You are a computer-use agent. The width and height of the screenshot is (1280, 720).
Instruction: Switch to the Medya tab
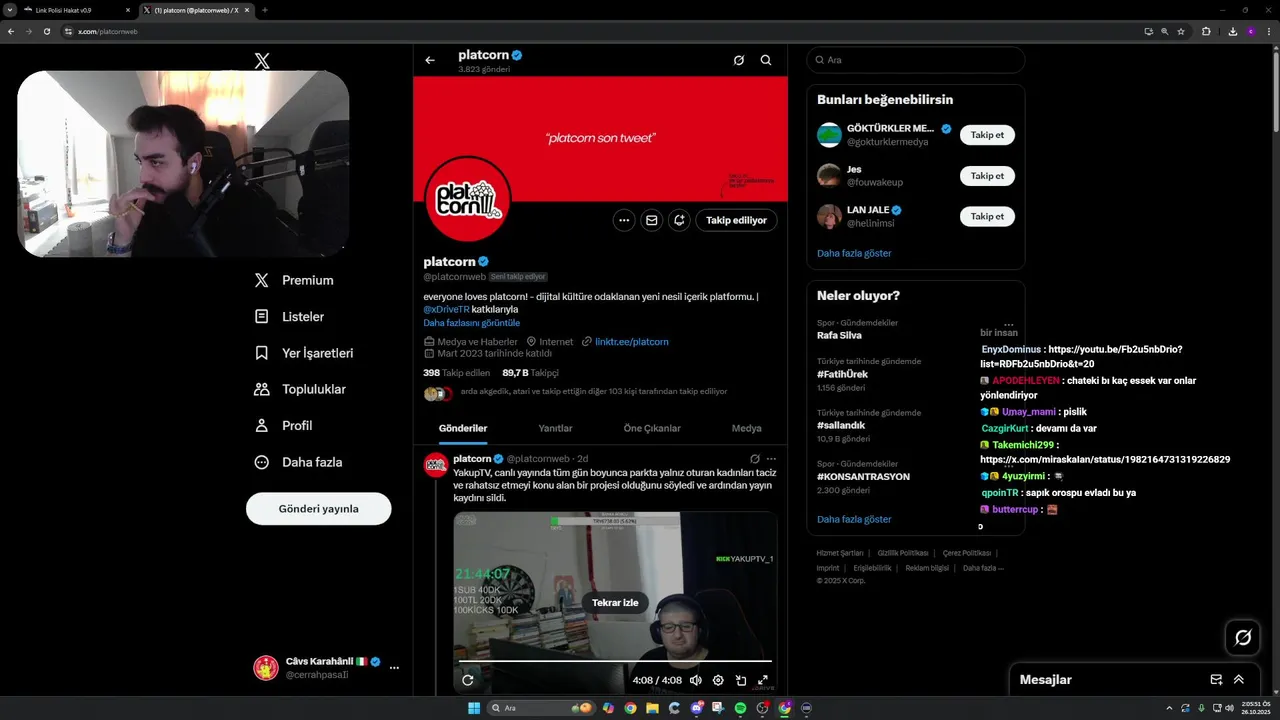746,428
